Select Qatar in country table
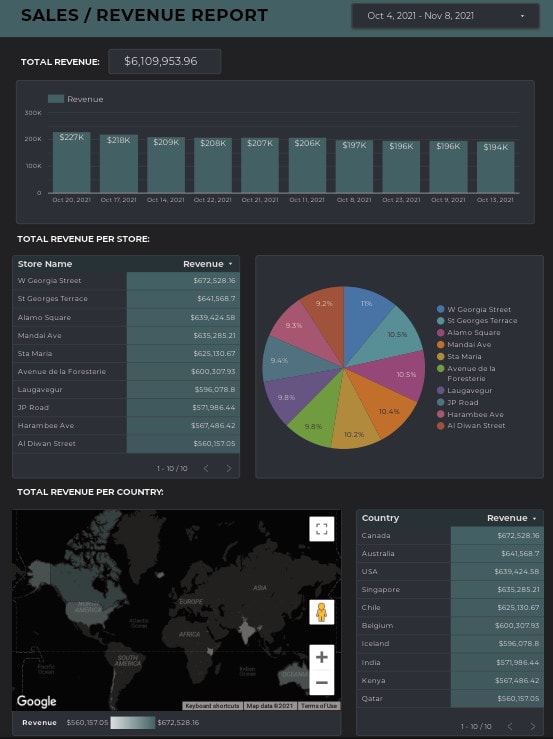Screen dimensions: 553x739 tap(450, 698)
